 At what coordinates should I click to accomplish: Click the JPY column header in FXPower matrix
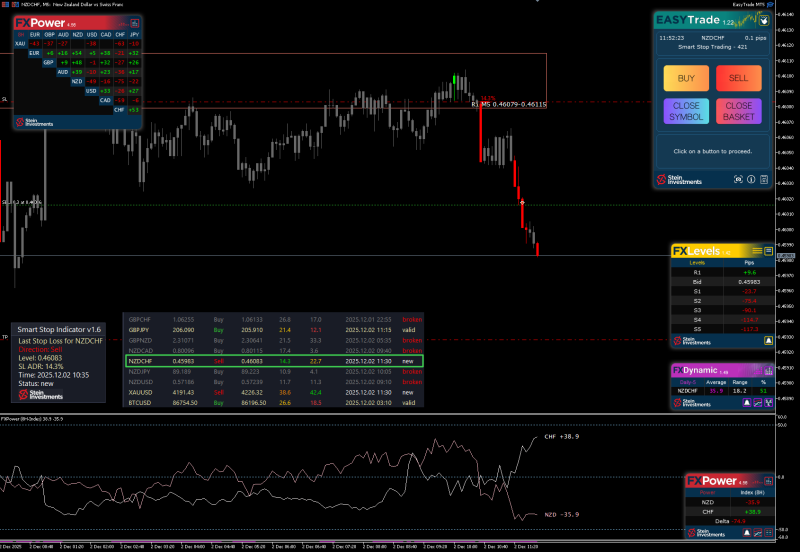(x=134, y=35)
